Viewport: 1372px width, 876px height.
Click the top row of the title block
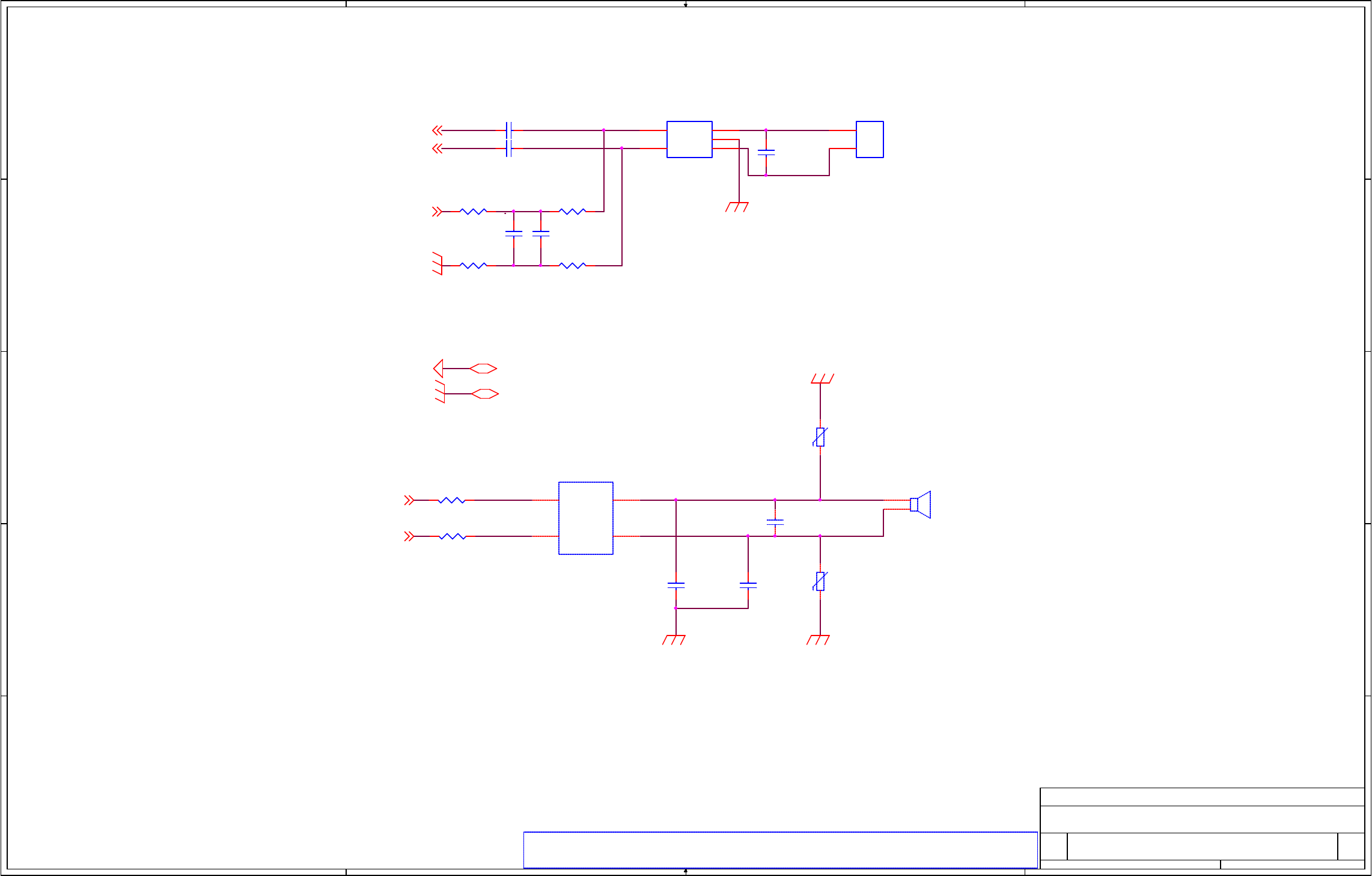point(1203,797)
